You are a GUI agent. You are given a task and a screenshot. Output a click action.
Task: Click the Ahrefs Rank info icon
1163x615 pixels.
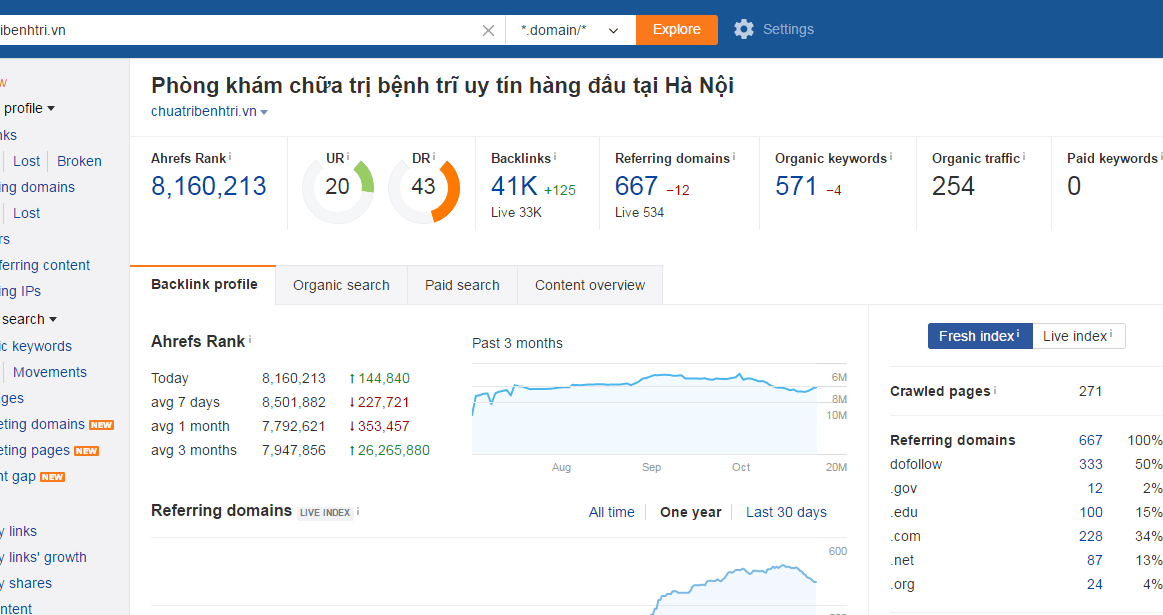coord(230,157)
